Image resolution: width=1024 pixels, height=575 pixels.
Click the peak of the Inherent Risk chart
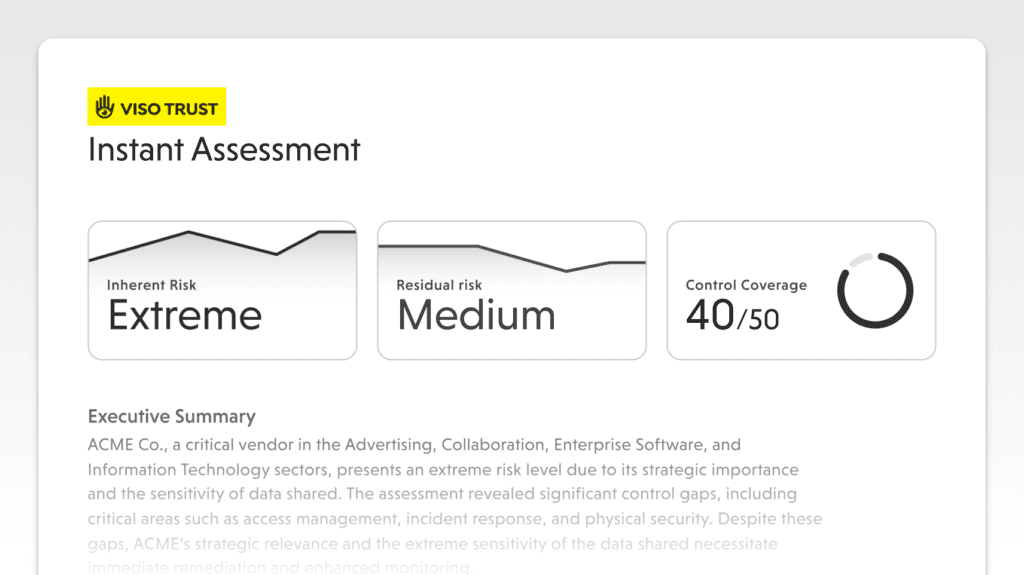pyautogui.click(x=189, y=232)
